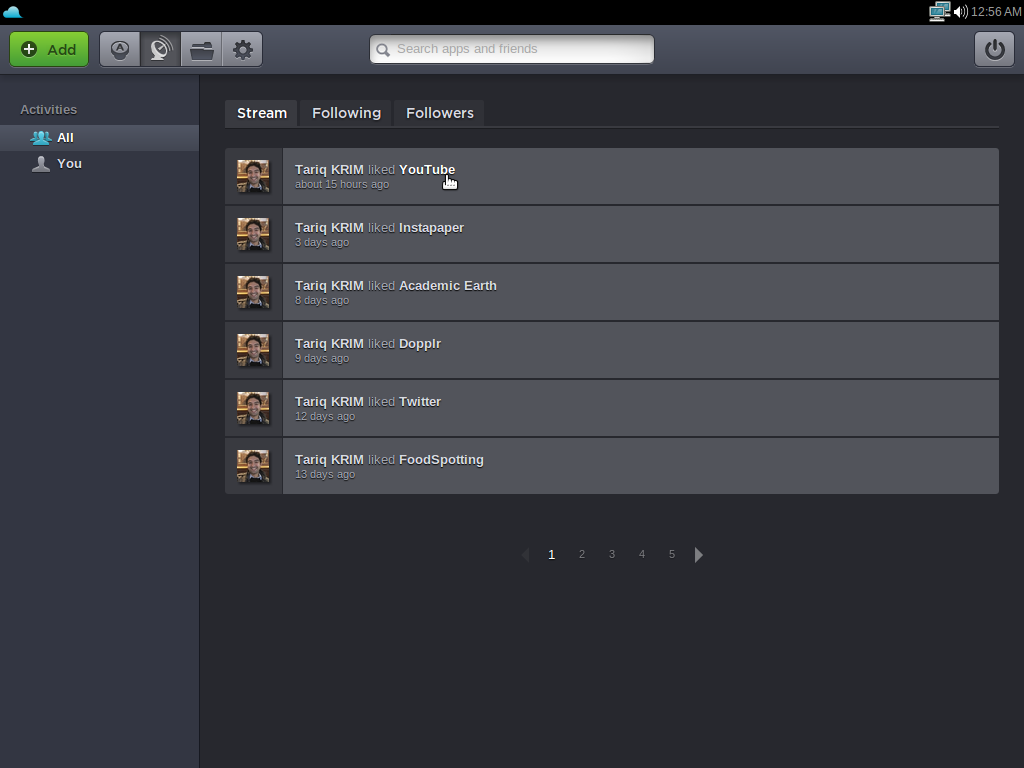Click Tariq KRIM's name in Academic Earth row
1024x768 pixels.
[329, 285]
